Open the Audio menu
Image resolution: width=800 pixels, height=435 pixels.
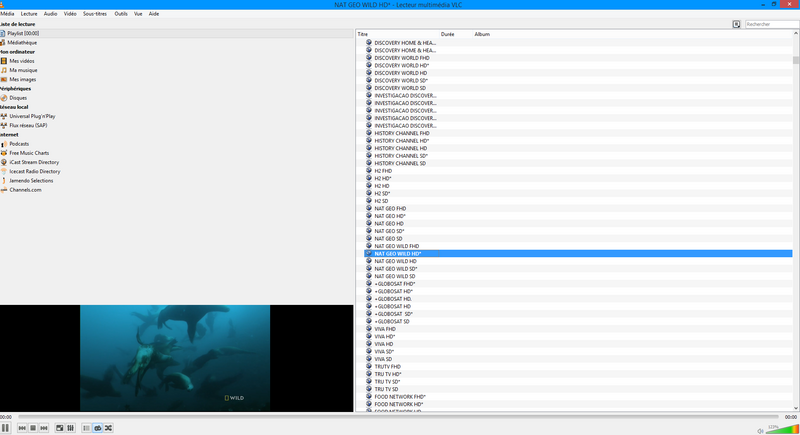51,14
